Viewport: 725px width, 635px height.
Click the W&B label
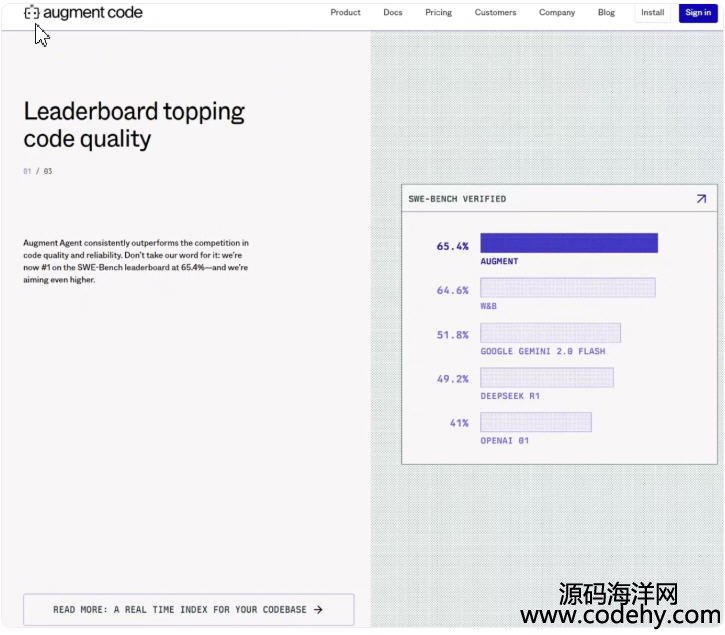point(488,306)
